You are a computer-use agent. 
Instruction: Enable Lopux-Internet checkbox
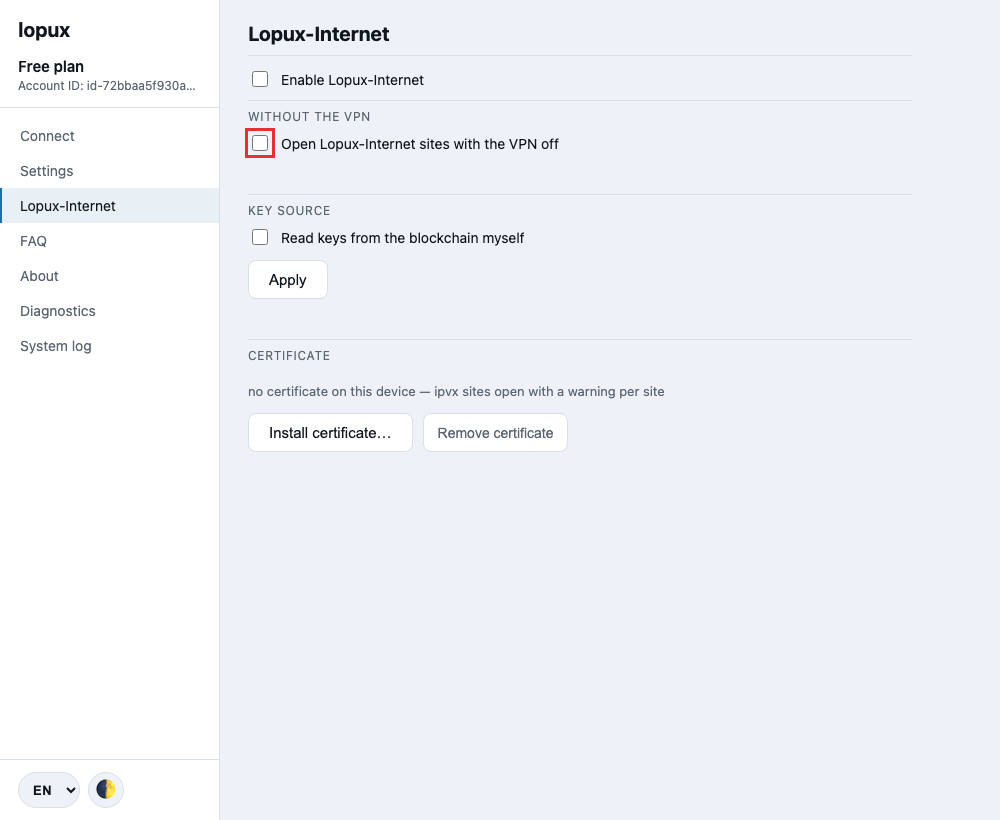pyautogui.click(x=260, y=79)
